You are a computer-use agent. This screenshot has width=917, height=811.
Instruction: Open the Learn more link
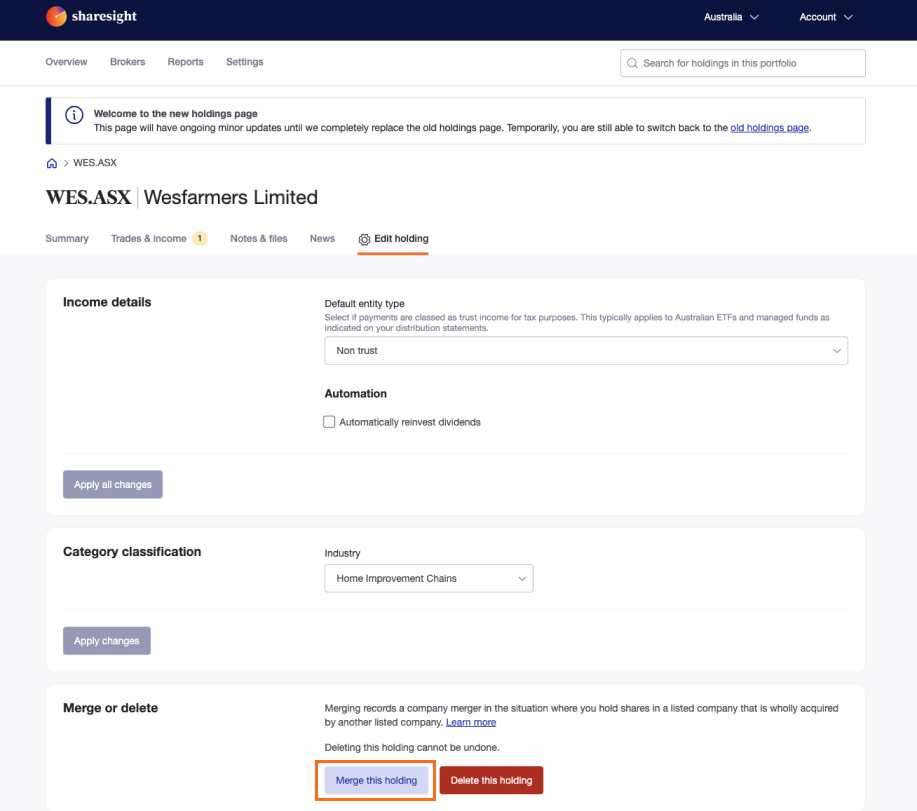tap(471, 722)
